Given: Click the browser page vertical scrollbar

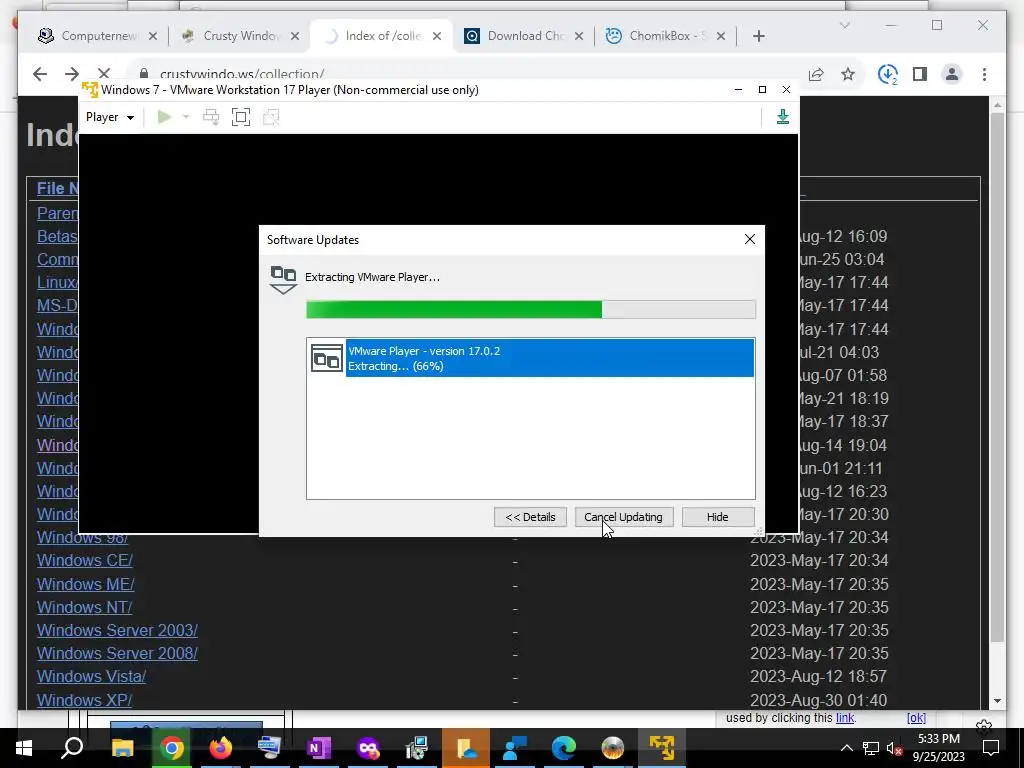Looking at the screenshot, I should click(997, 379).
